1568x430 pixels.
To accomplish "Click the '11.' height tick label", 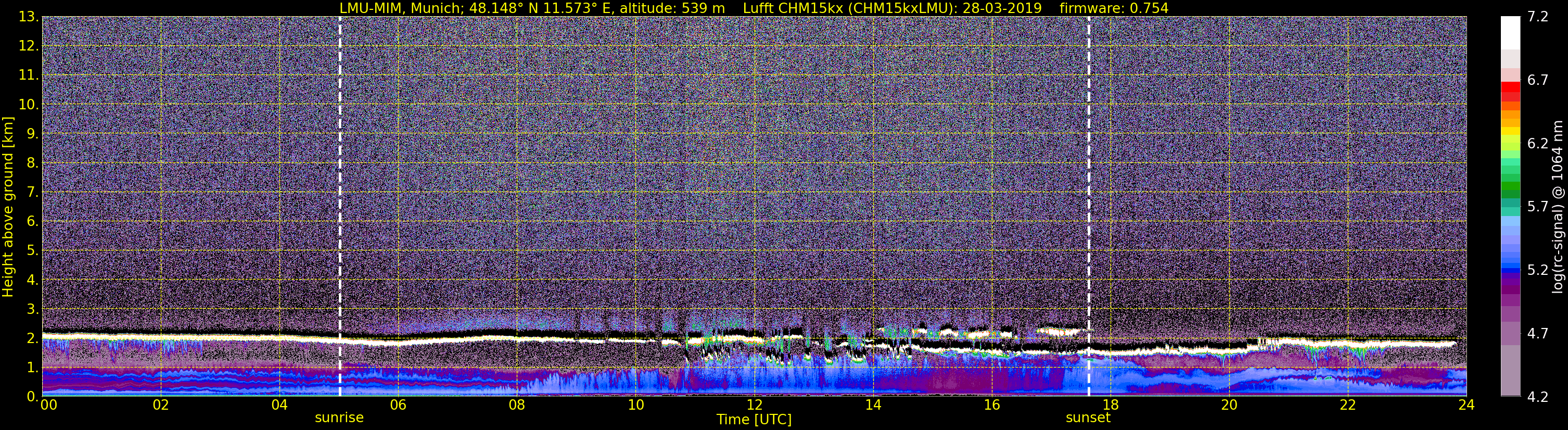I will coord(29,75).
